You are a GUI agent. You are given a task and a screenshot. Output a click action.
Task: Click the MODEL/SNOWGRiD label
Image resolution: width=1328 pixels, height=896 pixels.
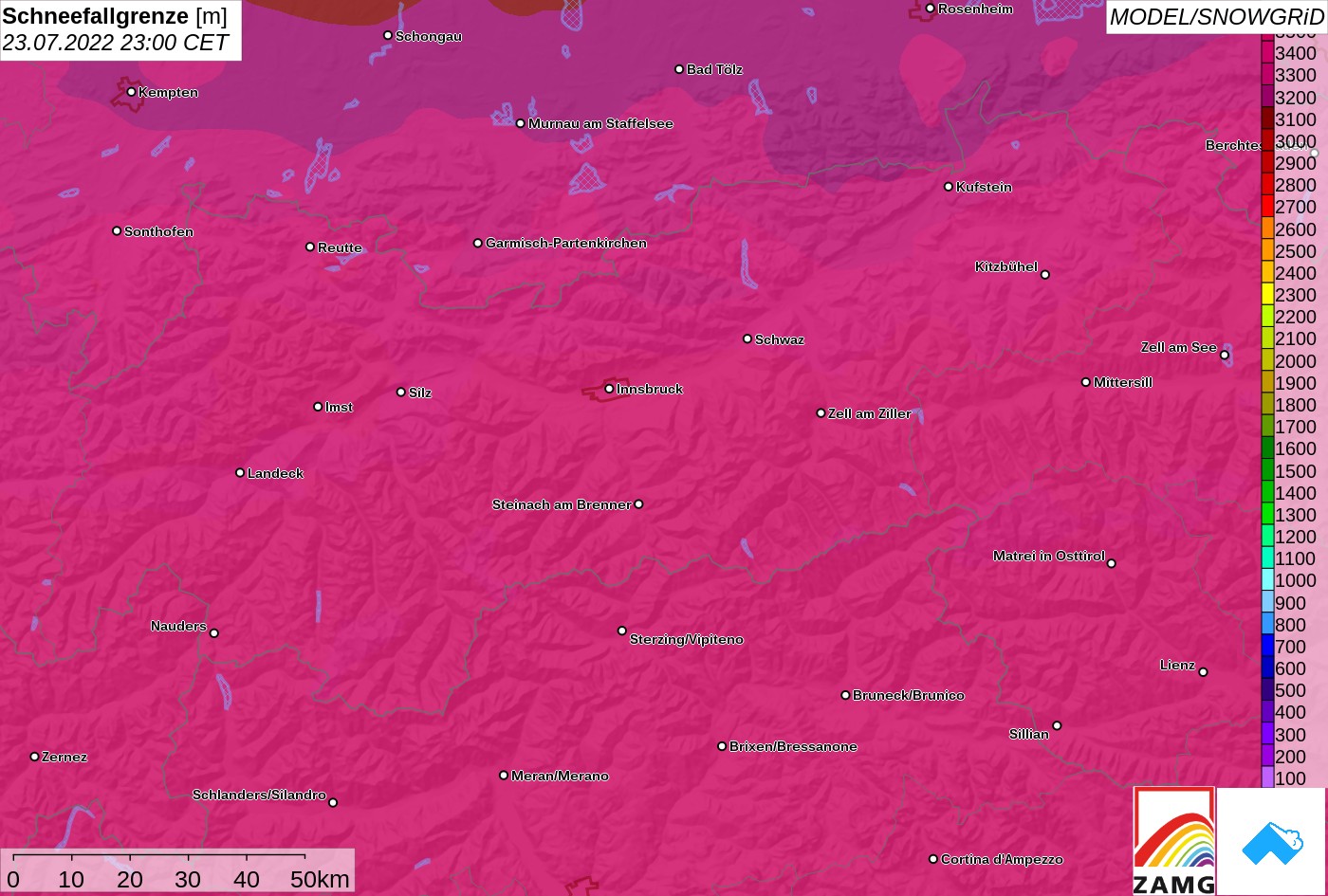click(1216, 17)
